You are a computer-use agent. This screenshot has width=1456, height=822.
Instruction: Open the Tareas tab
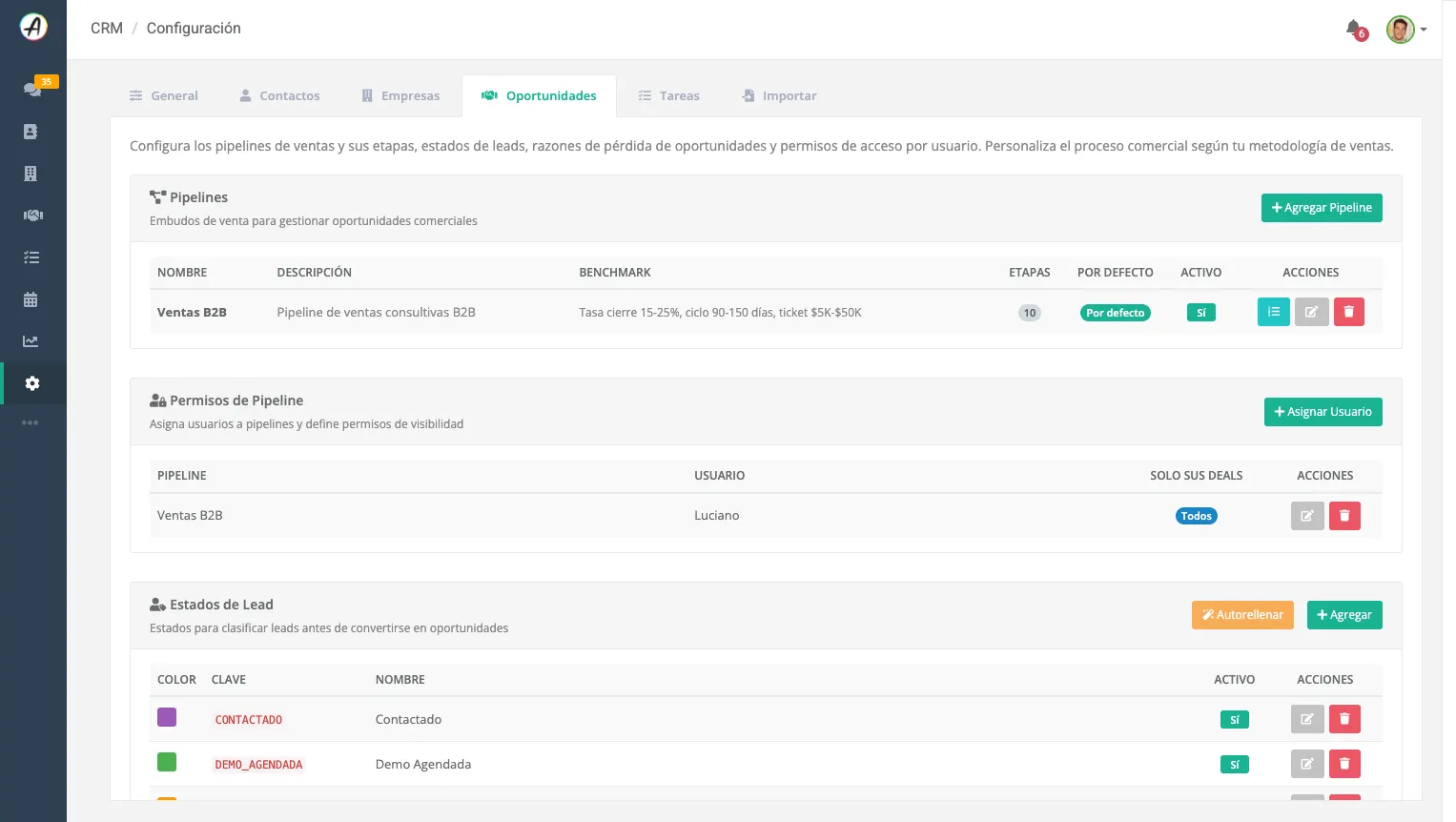point(669,96)
